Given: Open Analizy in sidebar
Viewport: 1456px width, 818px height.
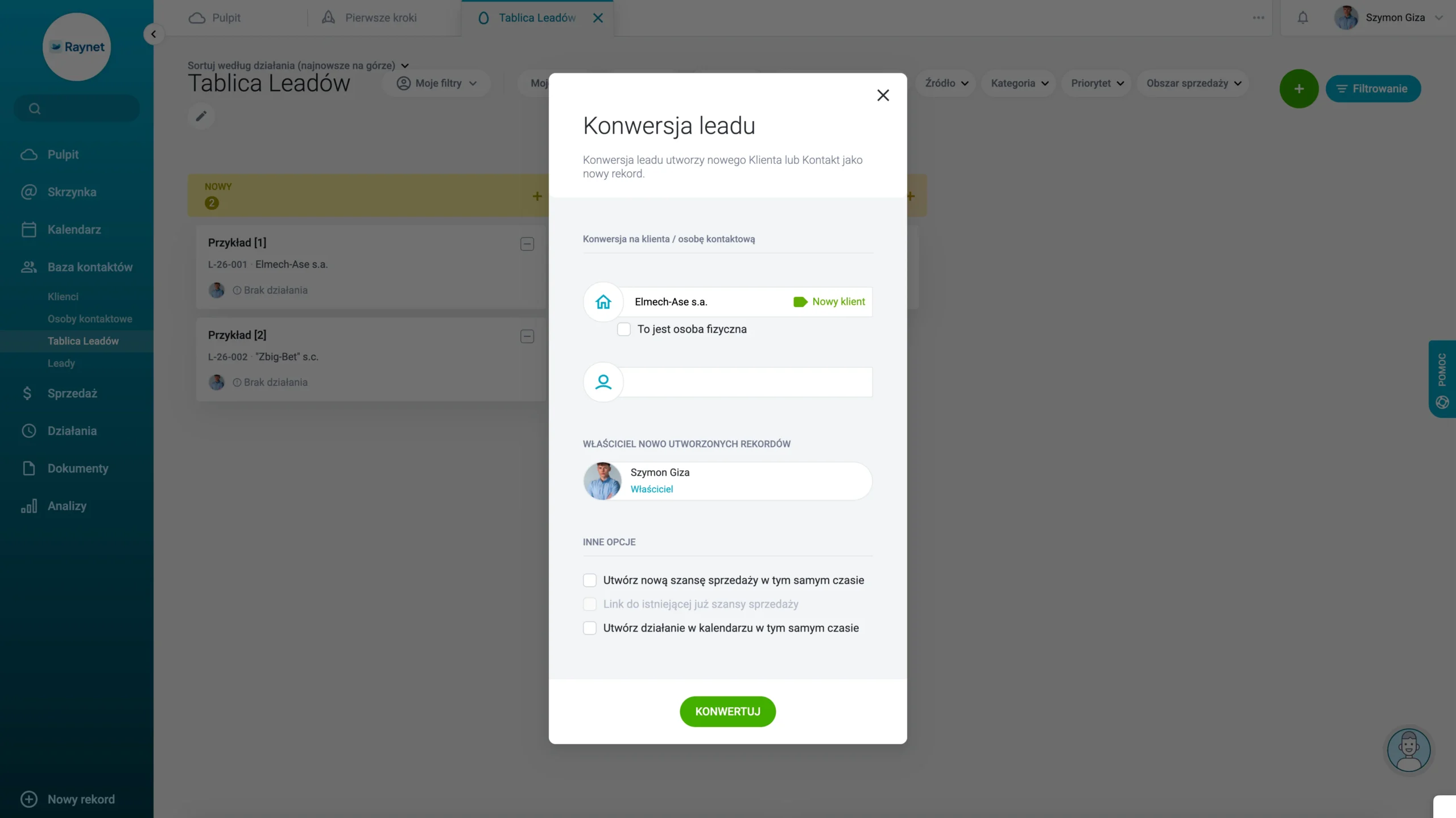Looking at the screenshot, I should [67, 506].
